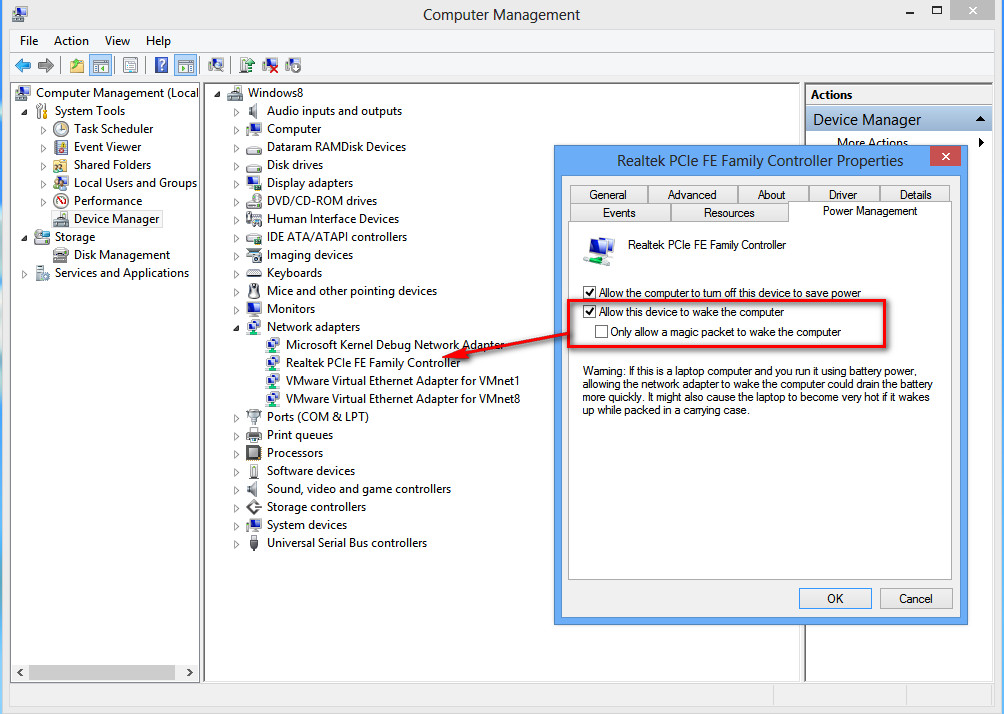Click the left arrow of left pane scrollbar
Screen dimensions: 1004x714
pyautogui.click(x=20, y=672)
